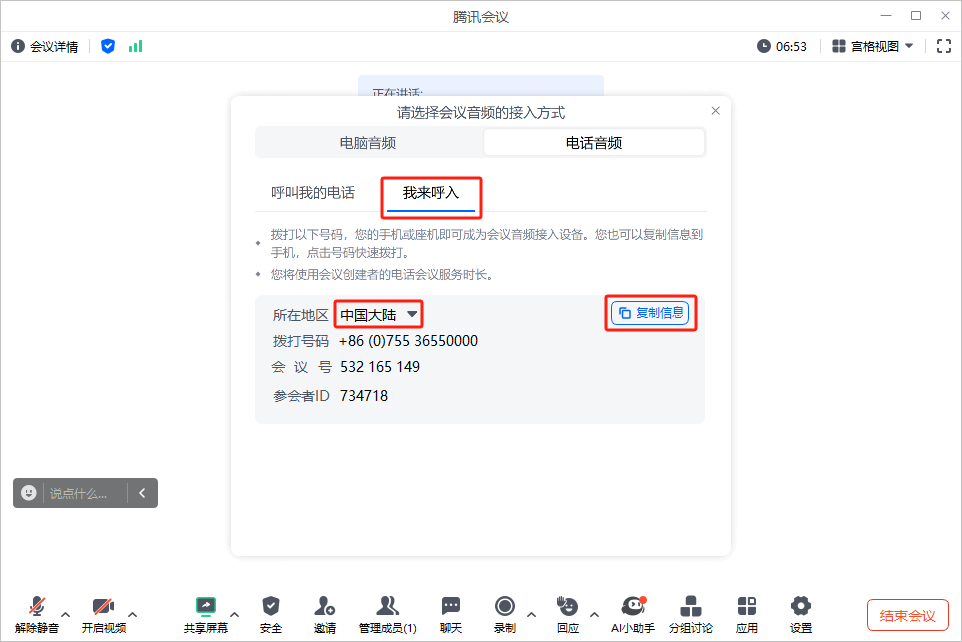Select the 我来呼入 tab

431,195
